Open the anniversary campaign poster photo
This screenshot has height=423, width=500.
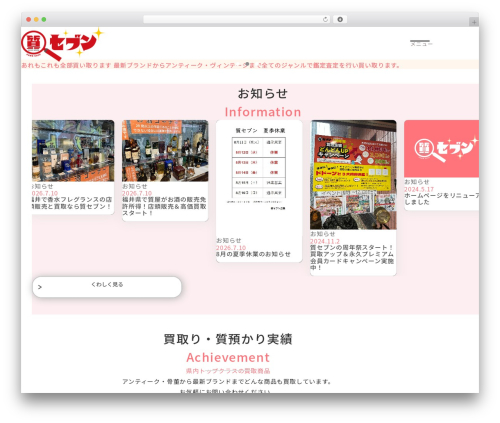pyautogui.click(x=353, y=175)
